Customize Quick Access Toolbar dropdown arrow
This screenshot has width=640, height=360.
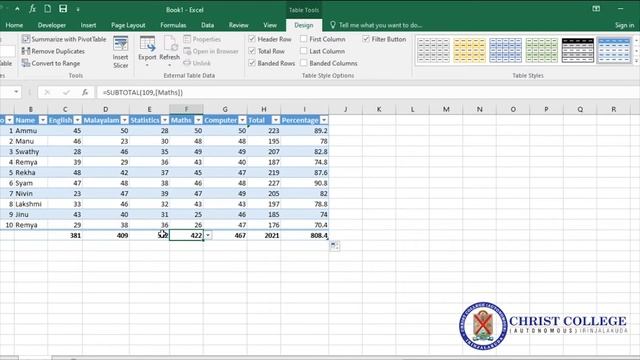(x=78, y=9)
